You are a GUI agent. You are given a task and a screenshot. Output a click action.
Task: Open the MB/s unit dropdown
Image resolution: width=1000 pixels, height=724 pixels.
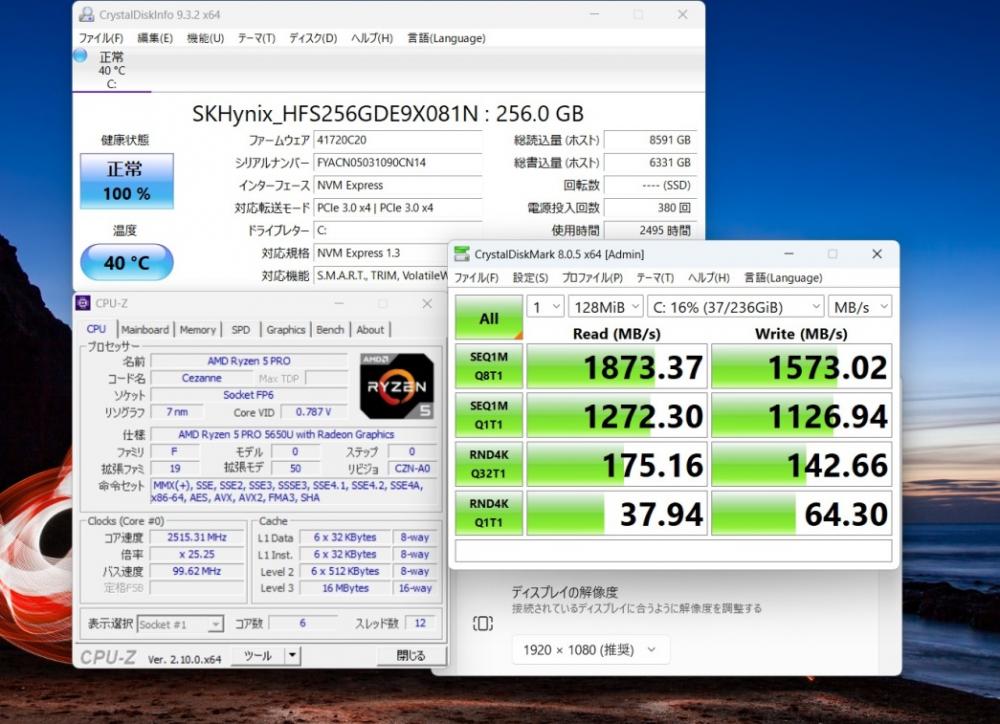tap(860, 307)
